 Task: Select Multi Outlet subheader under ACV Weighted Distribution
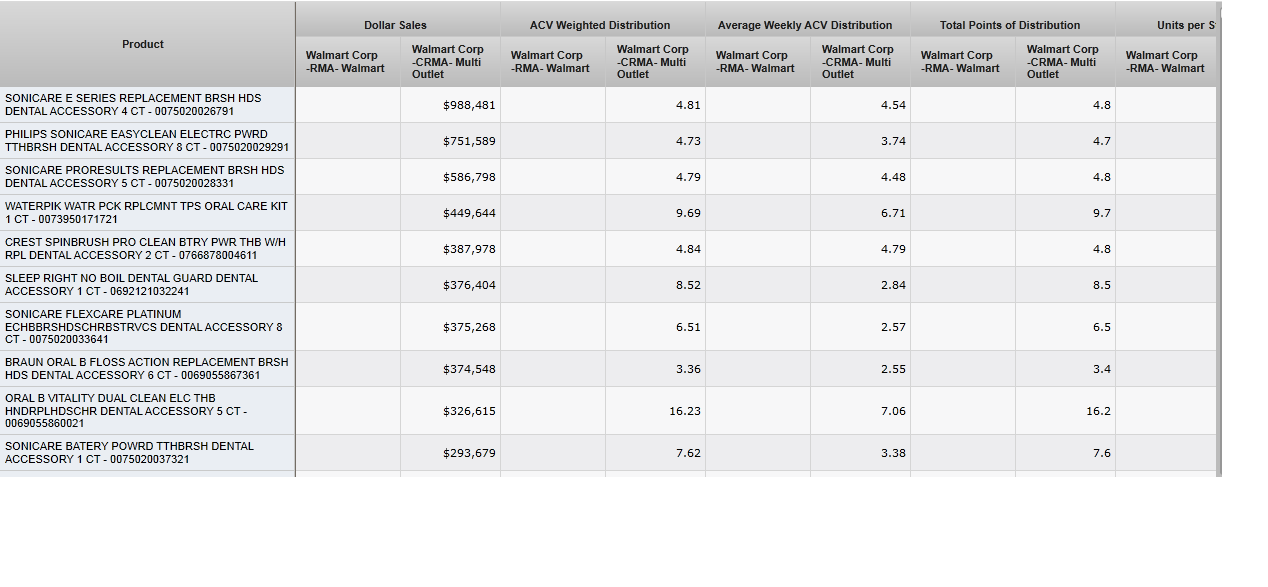tap(653, 62)
